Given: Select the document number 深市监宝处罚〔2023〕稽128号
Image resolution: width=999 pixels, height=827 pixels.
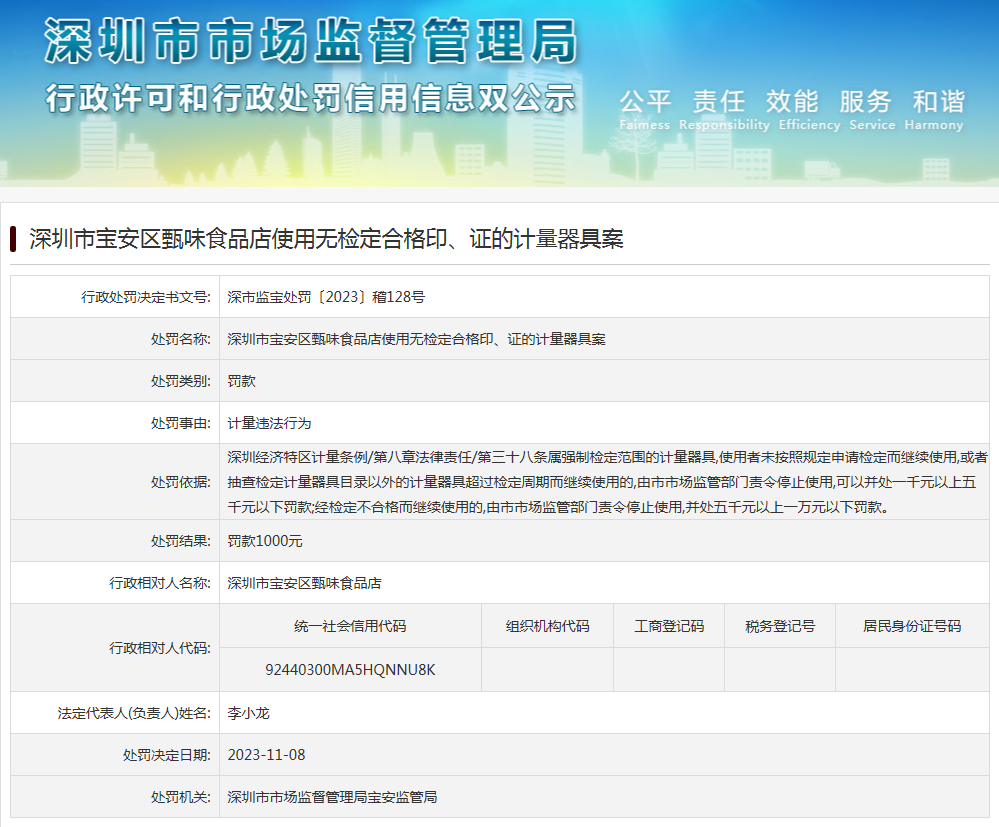Looking at the screenshot, I should pyautogui.click(x=326, y=297).
